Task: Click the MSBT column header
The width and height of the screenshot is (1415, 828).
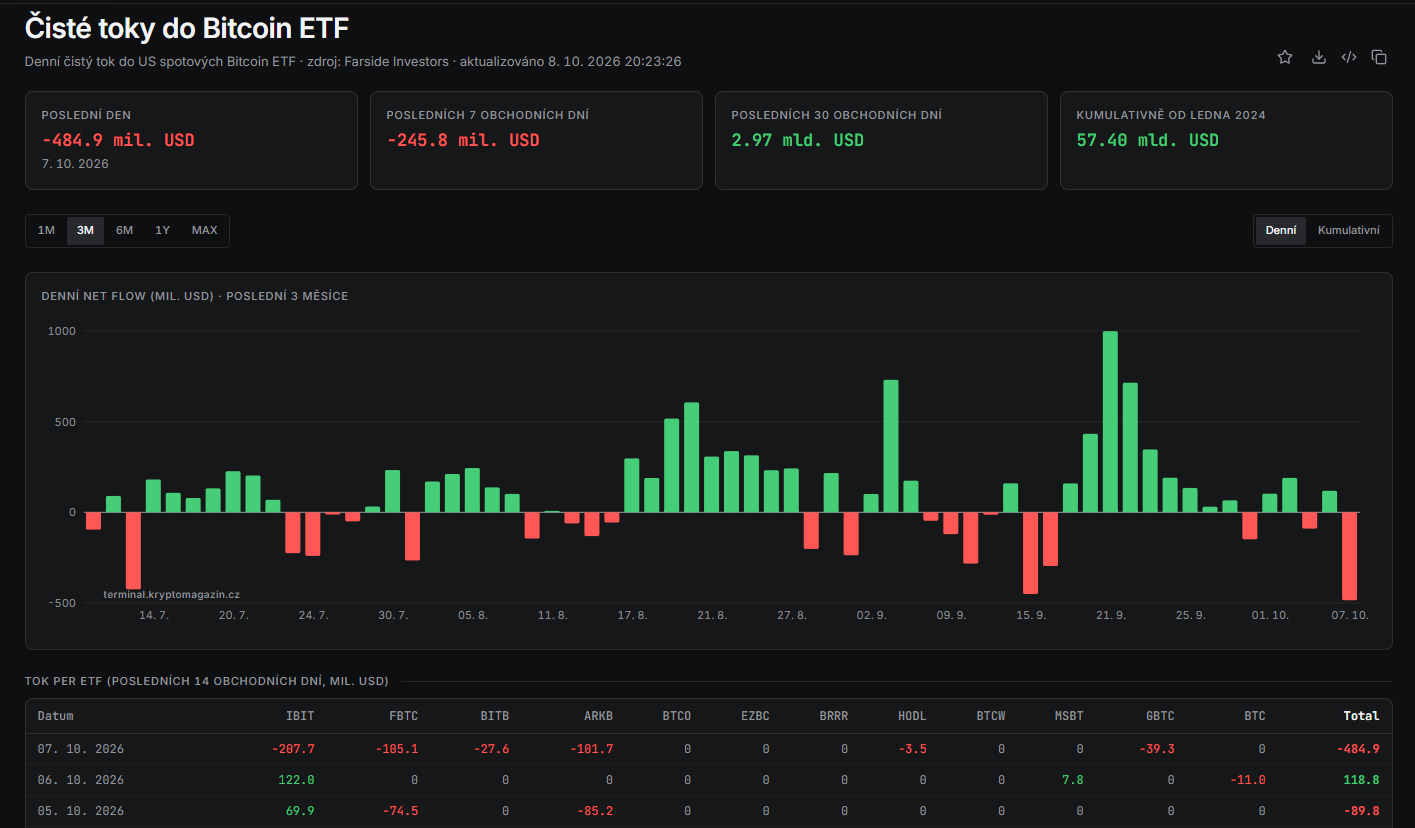Action: click(x=1068, y=716)
